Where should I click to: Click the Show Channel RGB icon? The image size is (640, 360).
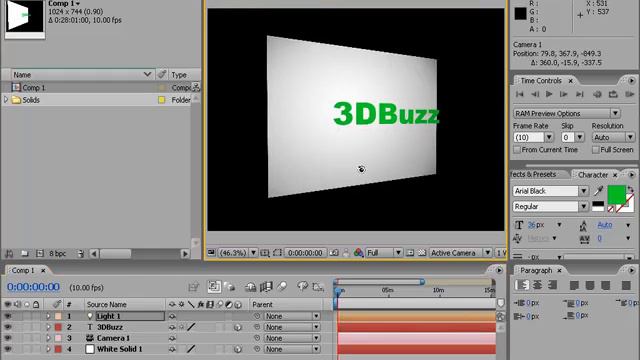(x=358, y=253)
